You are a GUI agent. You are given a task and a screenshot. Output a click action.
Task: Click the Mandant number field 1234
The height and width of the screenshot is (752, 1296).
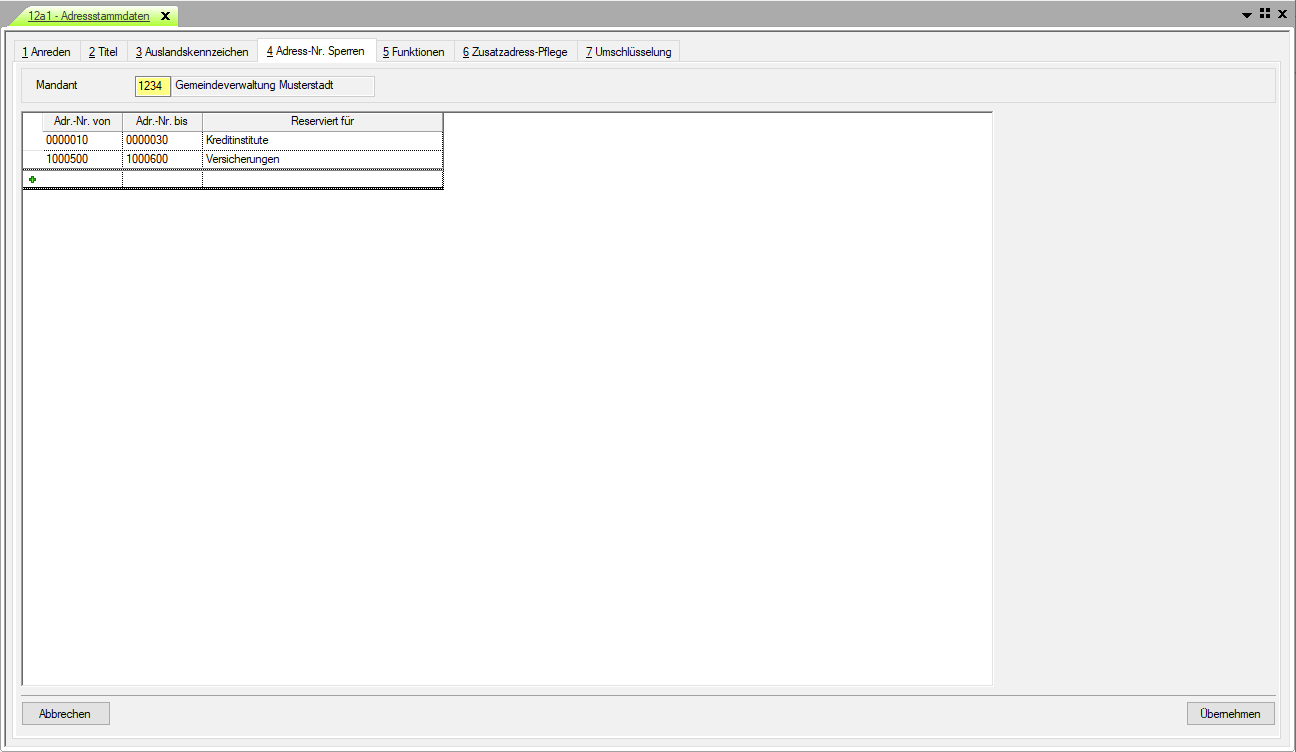pos(152,86)
